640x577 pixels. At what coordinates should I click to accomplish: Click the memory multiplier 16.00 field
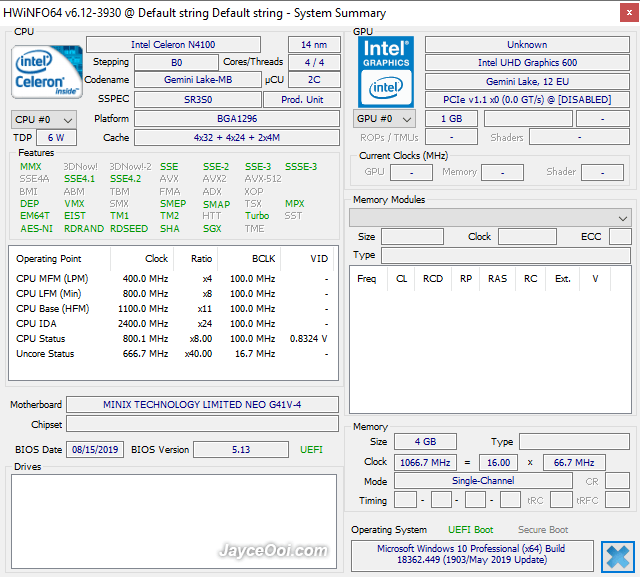coord(498,462)
